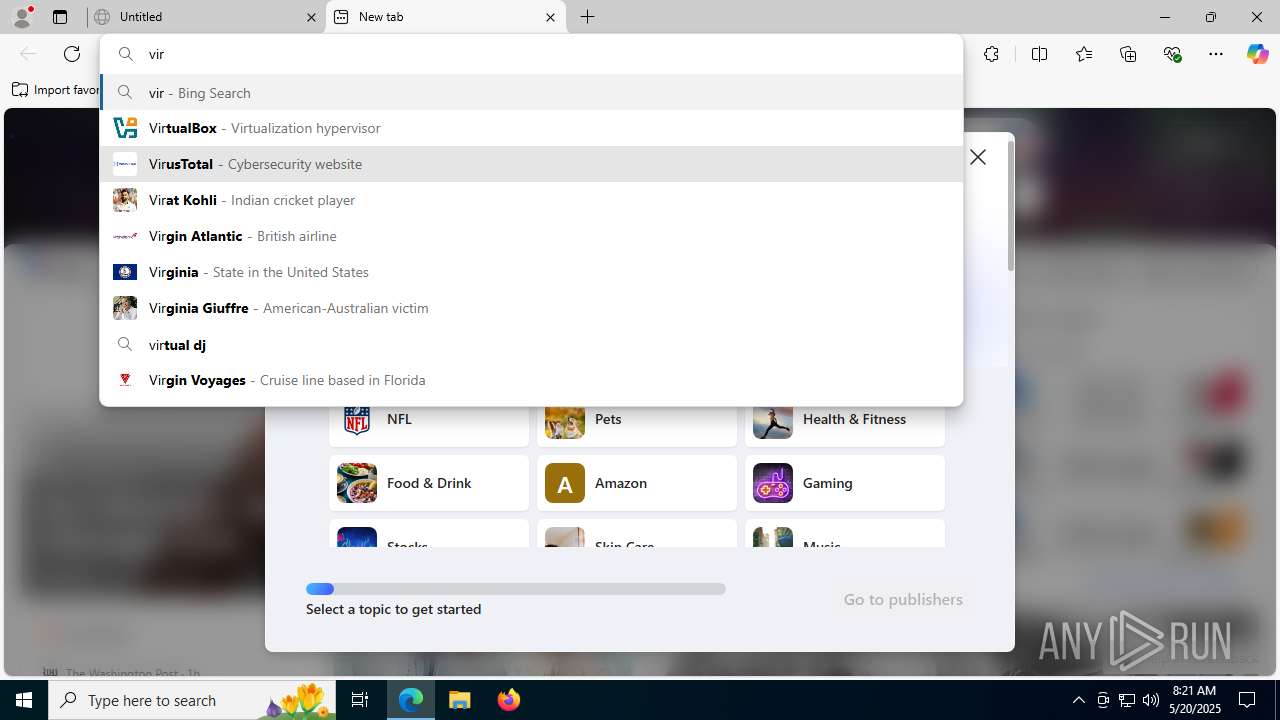Open Settings and more ellipsis menu
This screenshot has height=720, width=1280.
coord(1216,54)
